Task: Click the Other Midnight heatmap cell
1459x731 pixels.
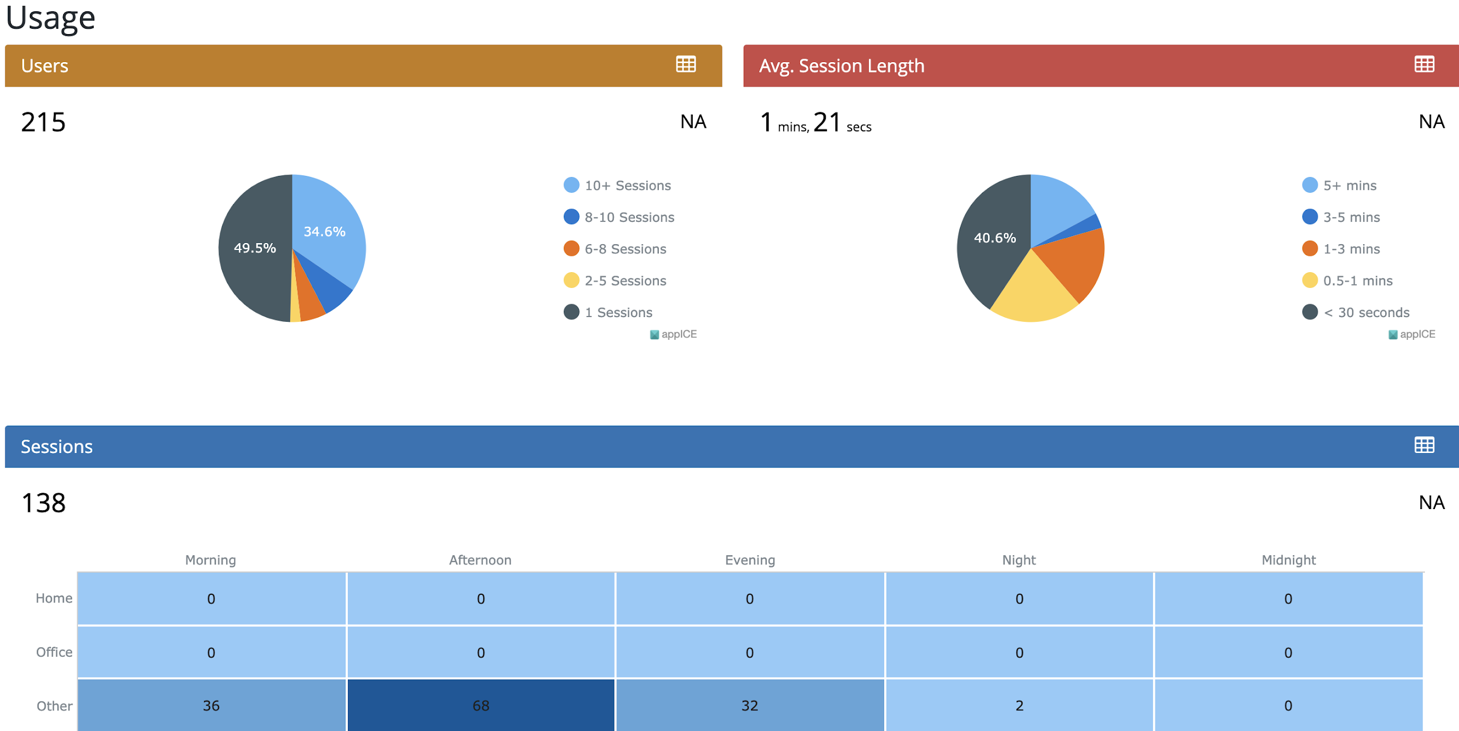Action: [x=1289, y=705]
